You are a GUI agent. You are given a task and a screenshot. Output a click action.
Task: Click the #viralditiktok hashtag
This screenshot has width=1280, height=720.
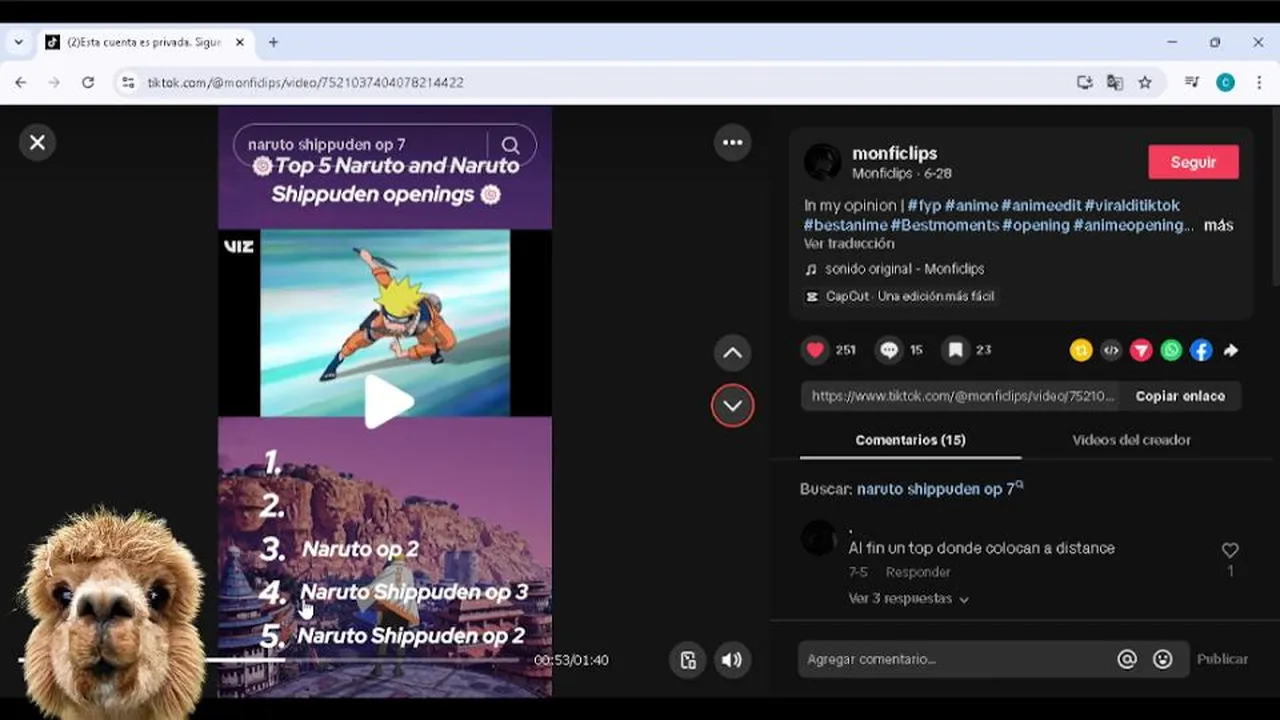click(x=1132, y=205)
